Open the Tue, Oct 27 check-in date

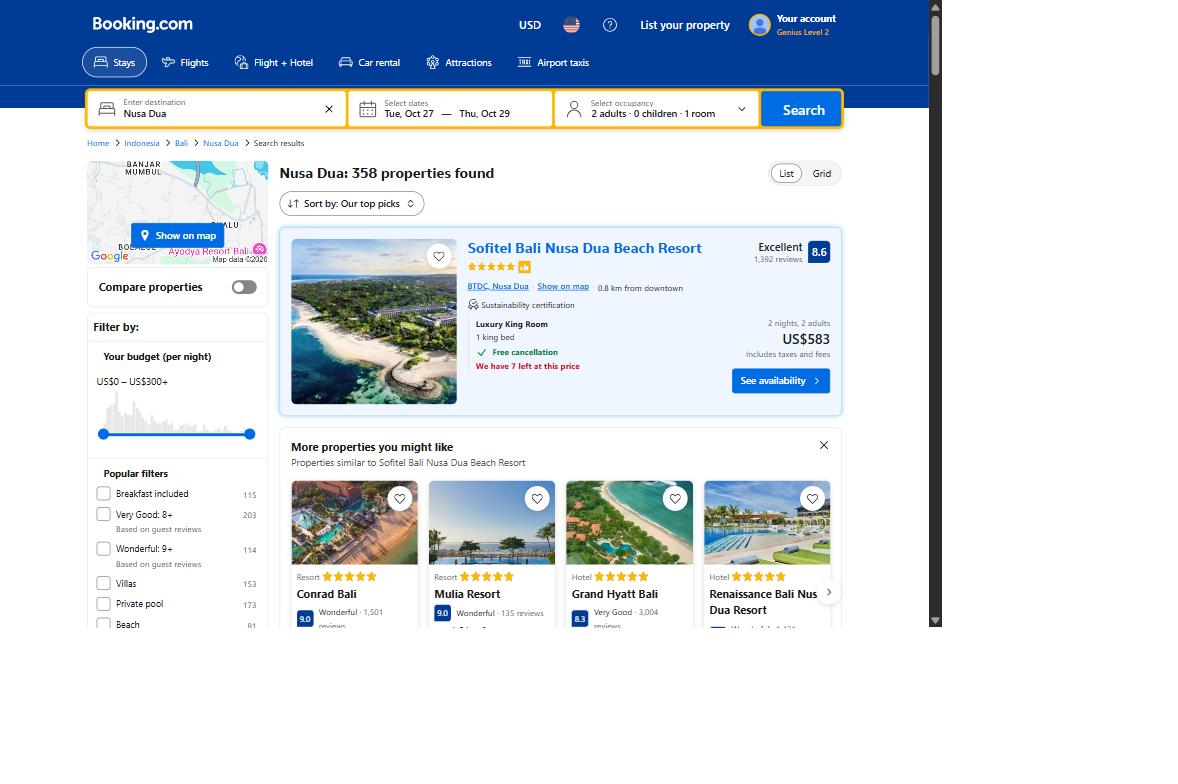409,113
